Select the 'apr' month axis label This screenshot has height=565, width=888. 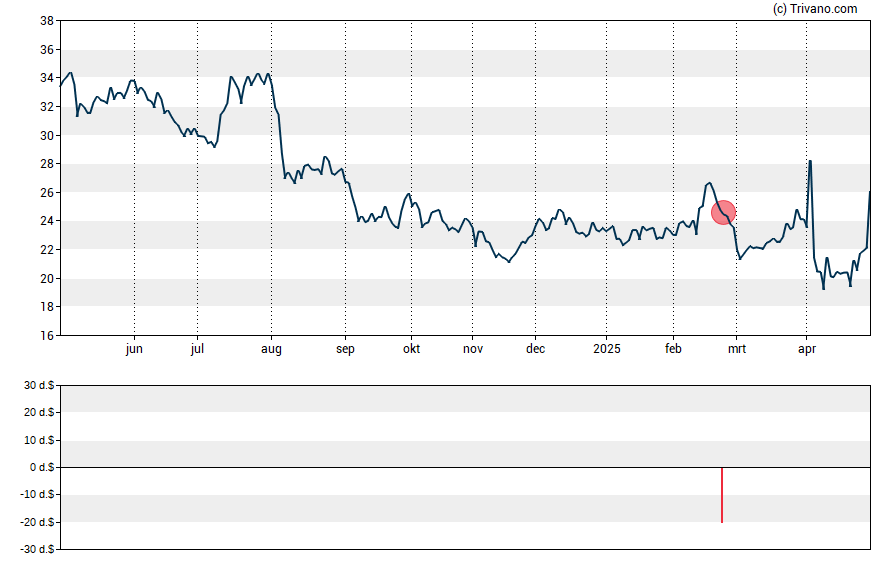[807, 349]
